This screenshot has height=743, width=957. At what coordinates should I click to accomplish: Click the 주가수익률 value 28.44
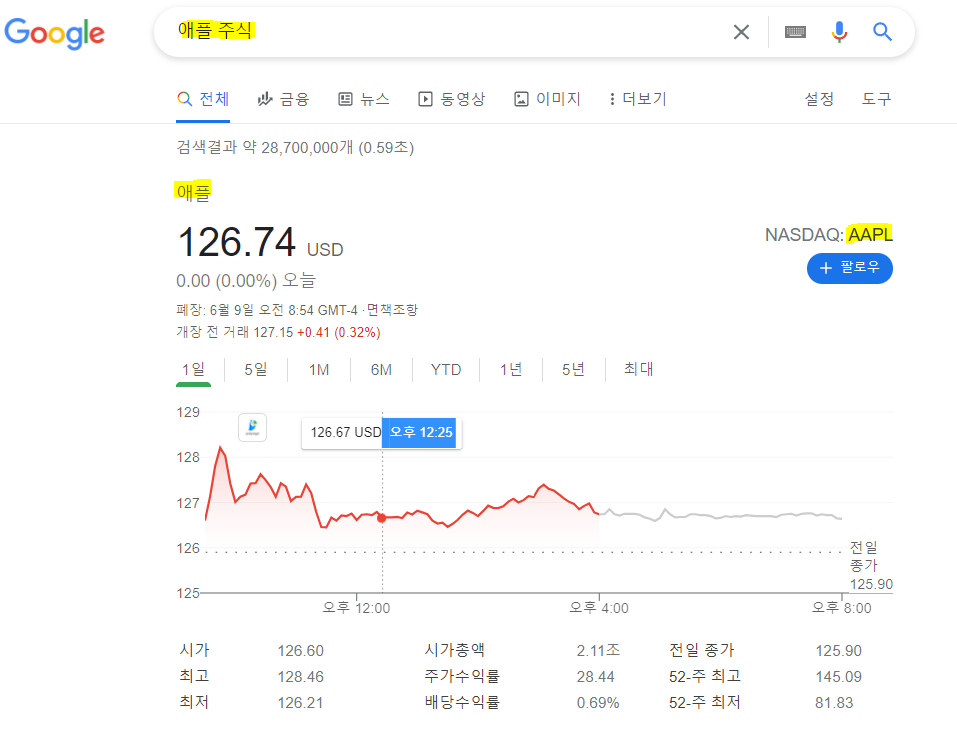595,677
